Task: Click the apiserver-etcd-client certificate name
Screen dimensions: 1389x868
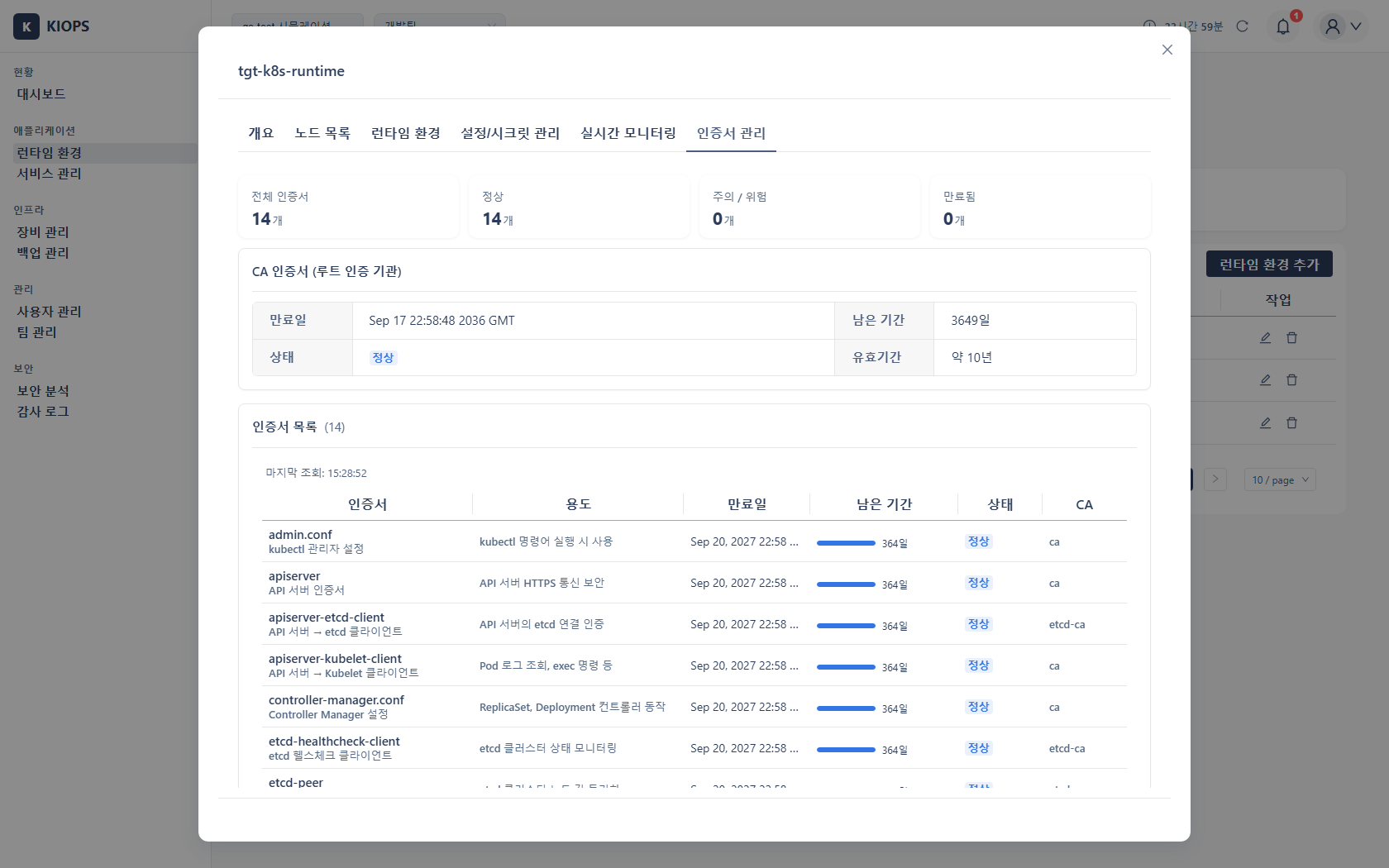Action: coord(327,618)
